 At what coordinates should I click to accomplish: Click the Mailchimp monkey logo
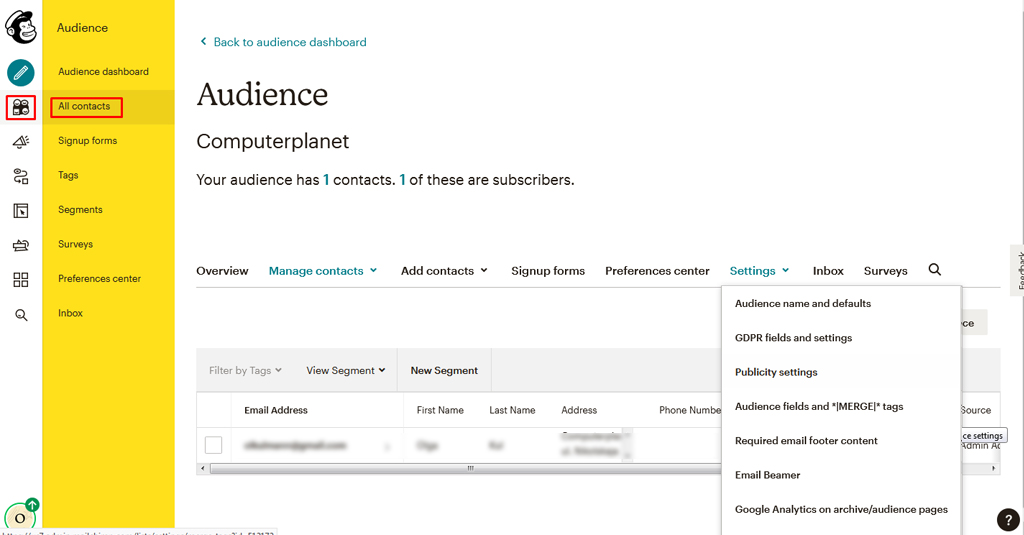21,26
